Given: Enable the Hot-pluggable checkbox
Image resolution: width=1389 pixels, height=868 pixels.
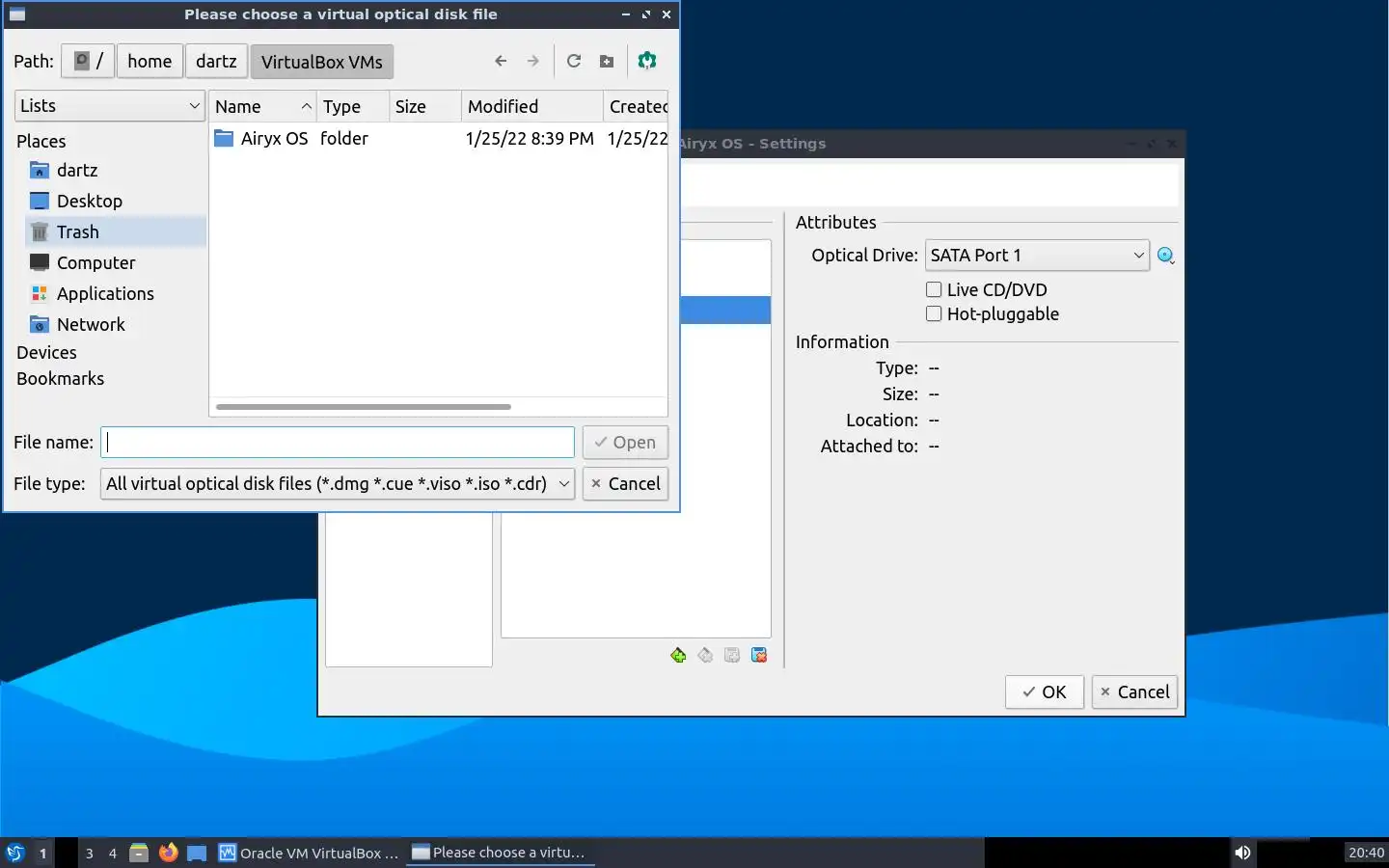Looking at the screenshot, I should coord(934,313).
